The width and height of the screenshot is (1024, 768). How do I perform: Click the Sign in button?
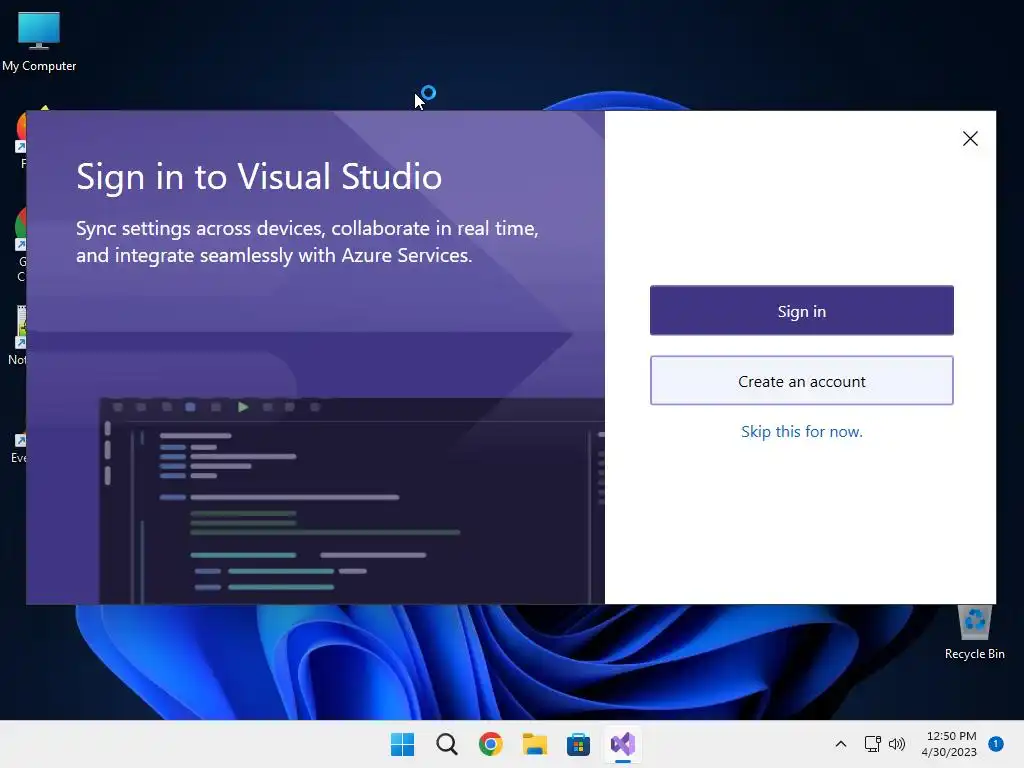coord(801,311)
